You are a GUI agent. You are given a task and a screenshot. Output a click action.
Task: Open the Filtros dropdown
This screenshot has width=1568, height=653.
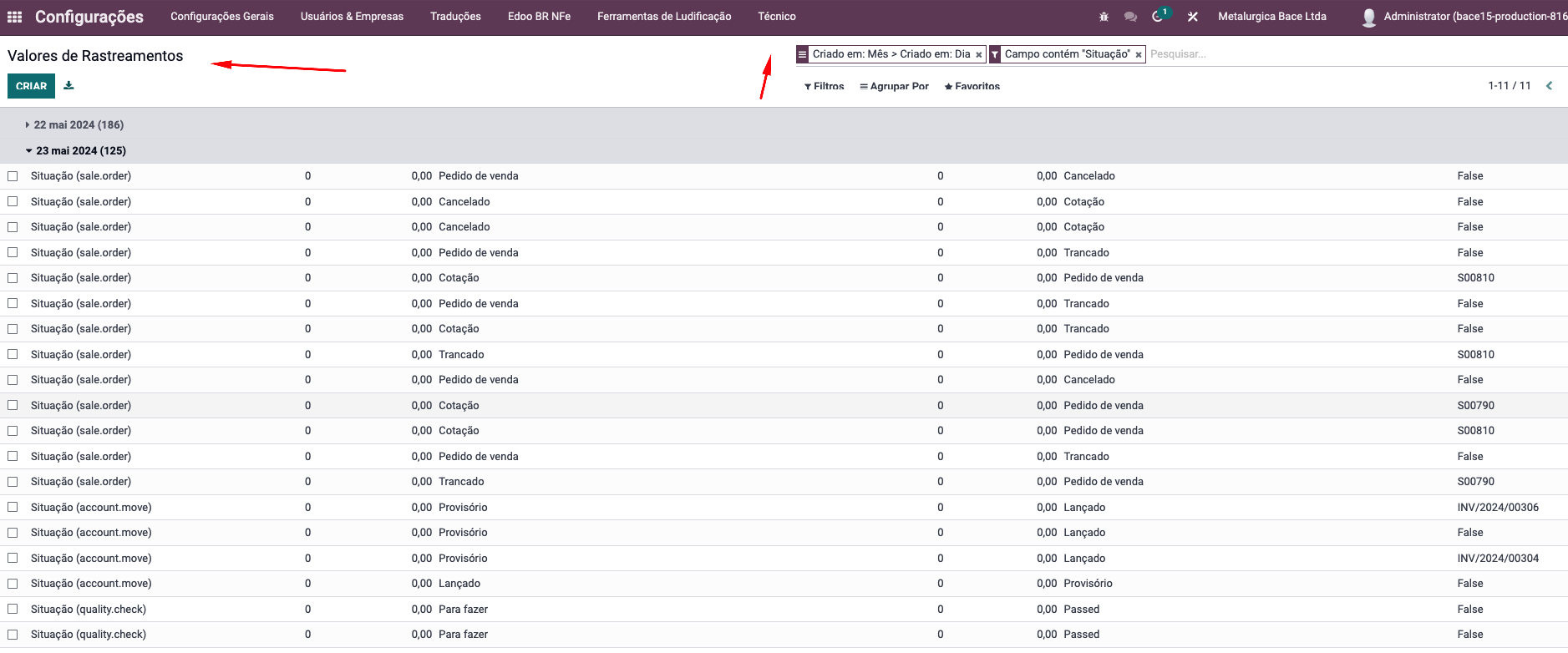[x=824, y=86]
